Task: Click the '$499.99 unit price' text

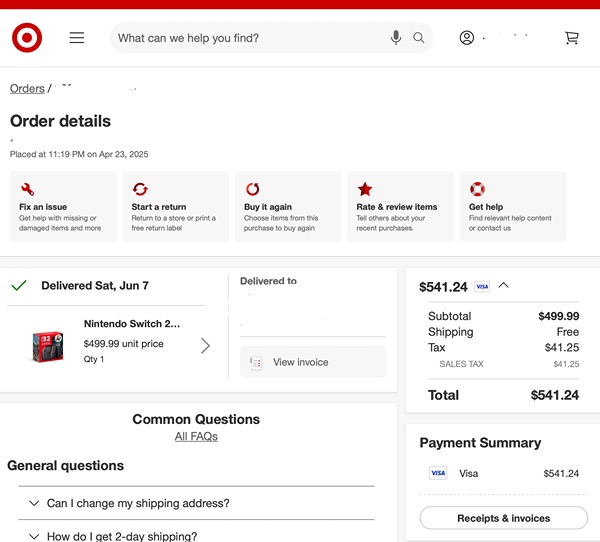Action: click(124, 344)
